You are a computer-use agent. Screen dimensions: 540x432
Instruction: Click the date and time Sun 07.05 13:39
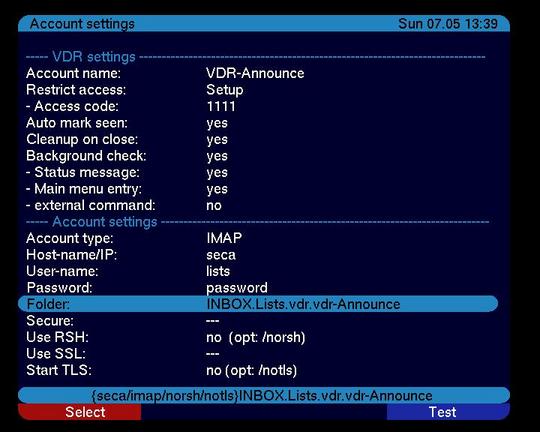click(448, 24)
